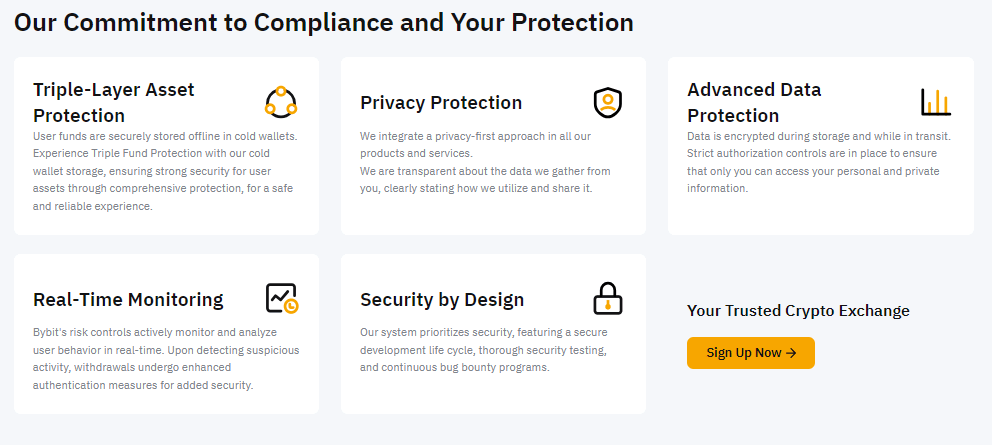The image size is (992, 445).
Task: Click the Real-Time Monitoring chart icon
Action: point(281,299)
